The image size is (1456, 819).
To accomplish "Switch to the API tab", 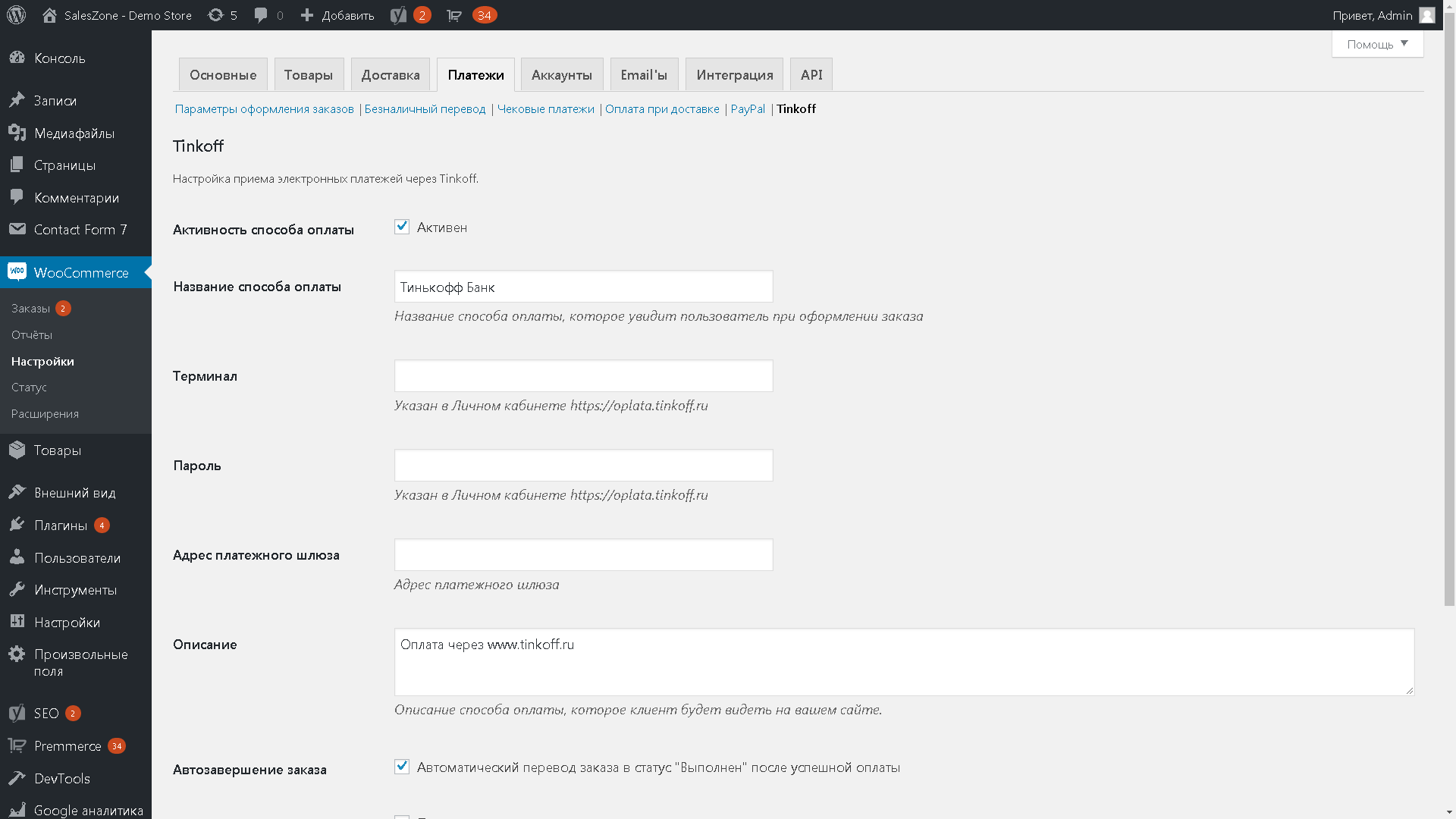I will click(x=811, y=74).
